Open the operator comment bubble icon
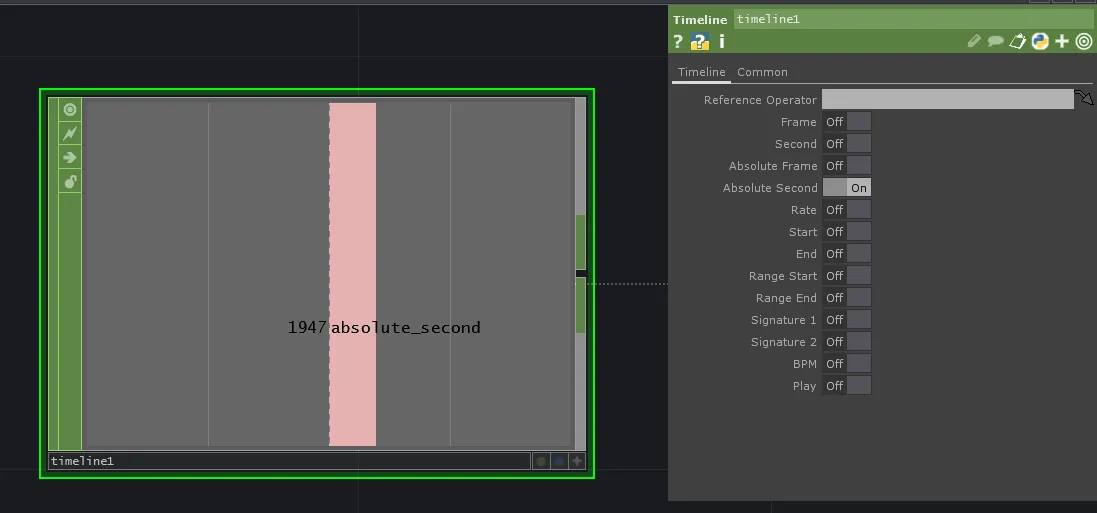This screenshot has height=513, width=1097. tap(996, 42)
